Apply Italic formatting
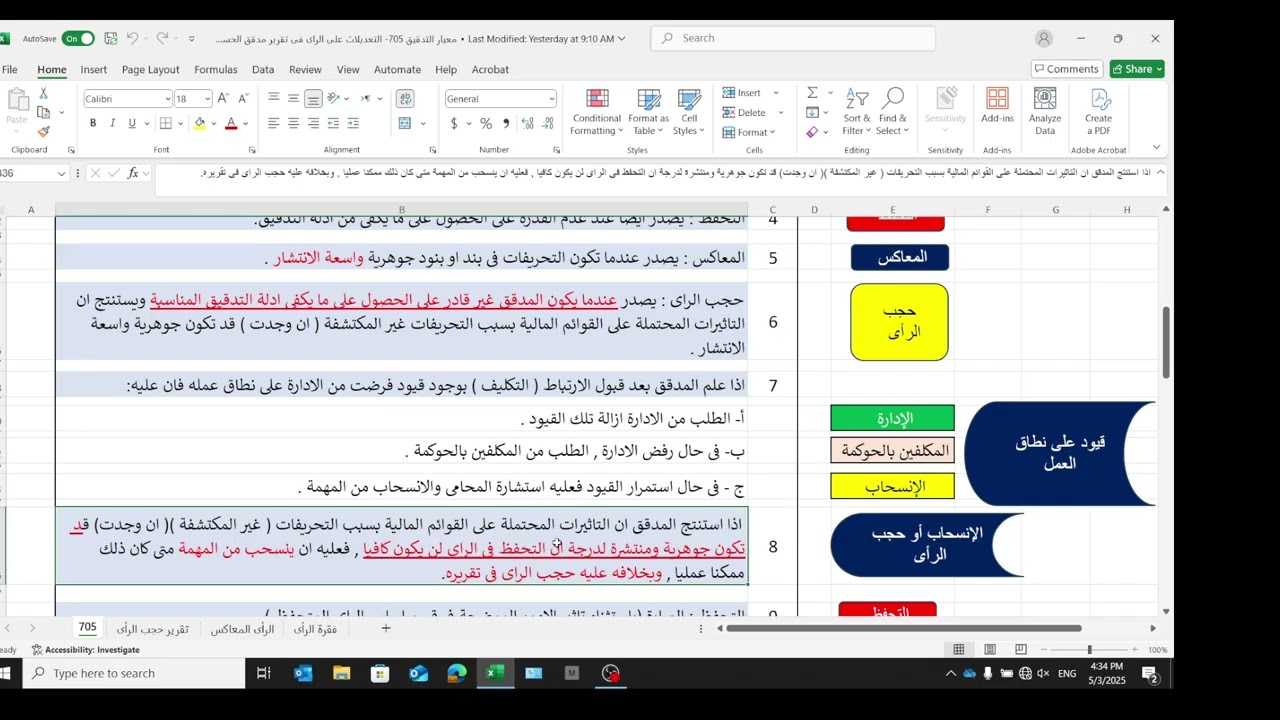 click(x=112, y=123)
